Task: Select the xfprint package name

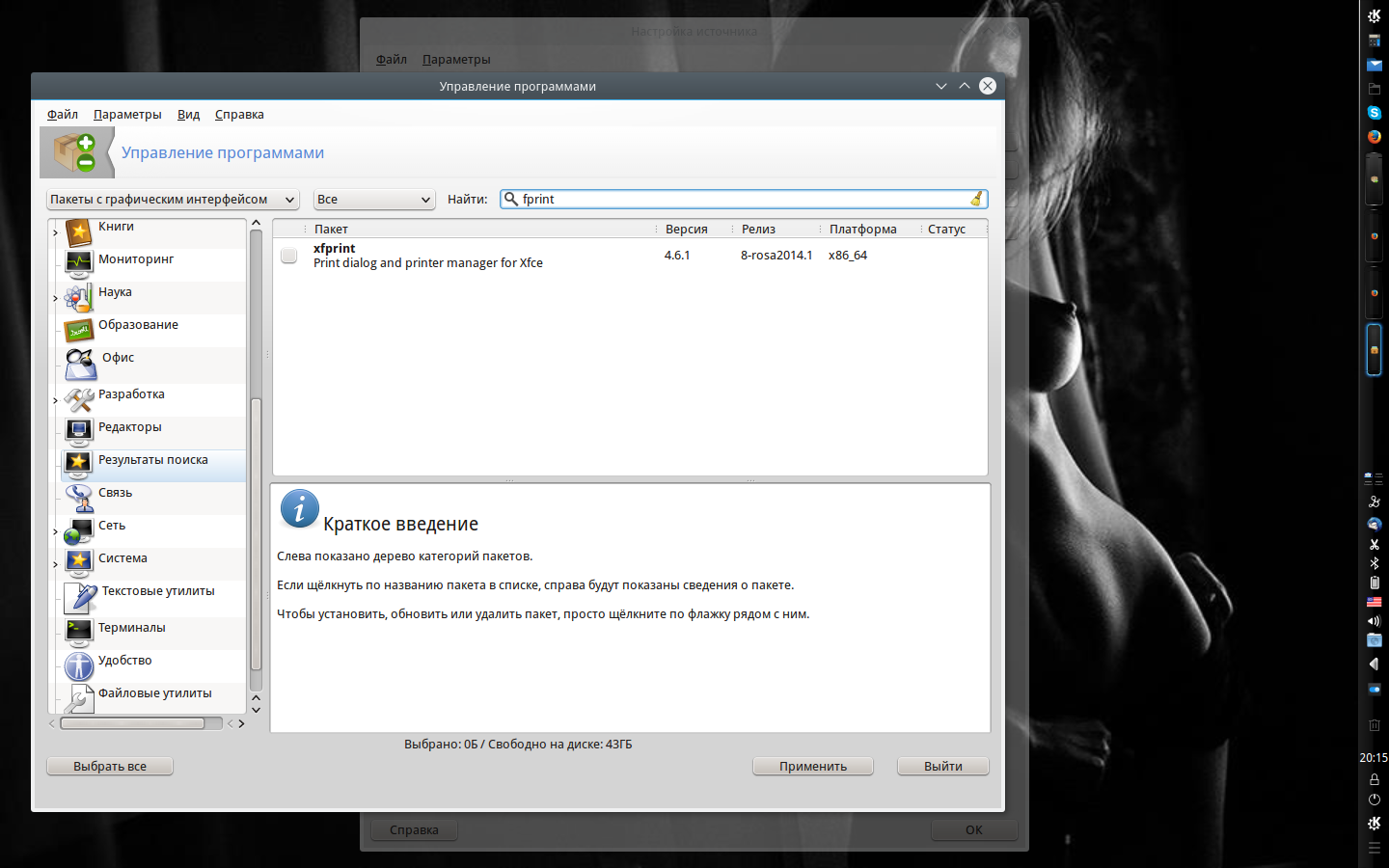Action: tap(335, 249)
